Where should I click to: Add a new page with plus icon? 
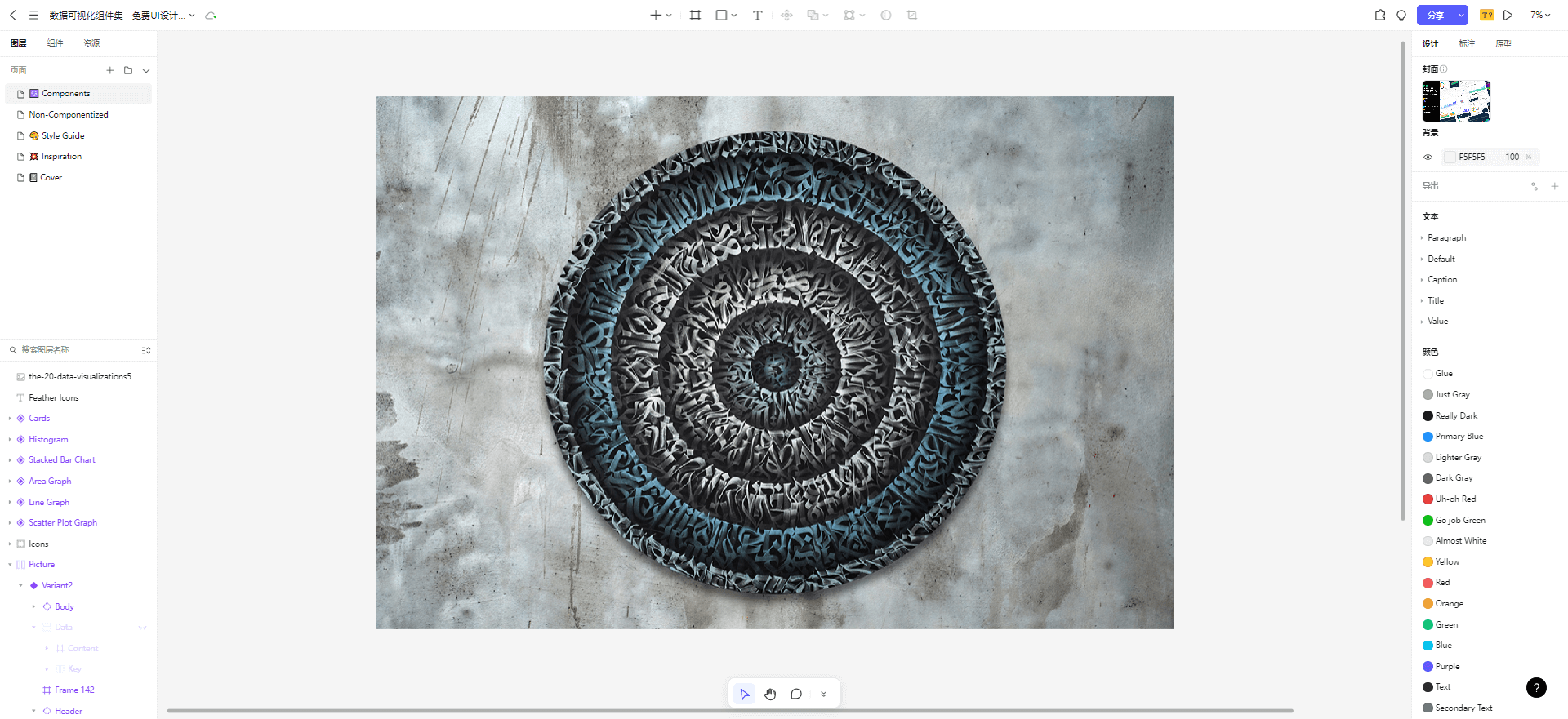pos(110,70)
